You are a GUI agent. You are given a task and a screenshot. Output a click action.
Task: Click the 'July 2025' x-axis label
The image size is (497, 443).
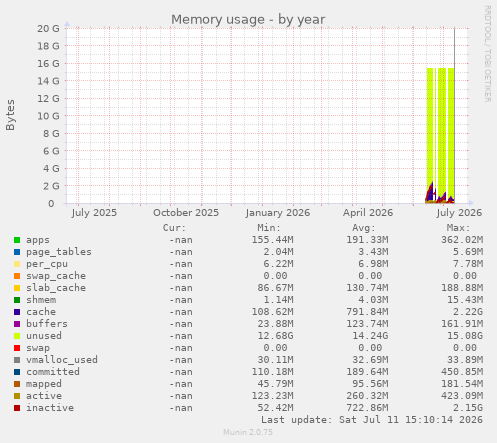[x=94, y=213]
